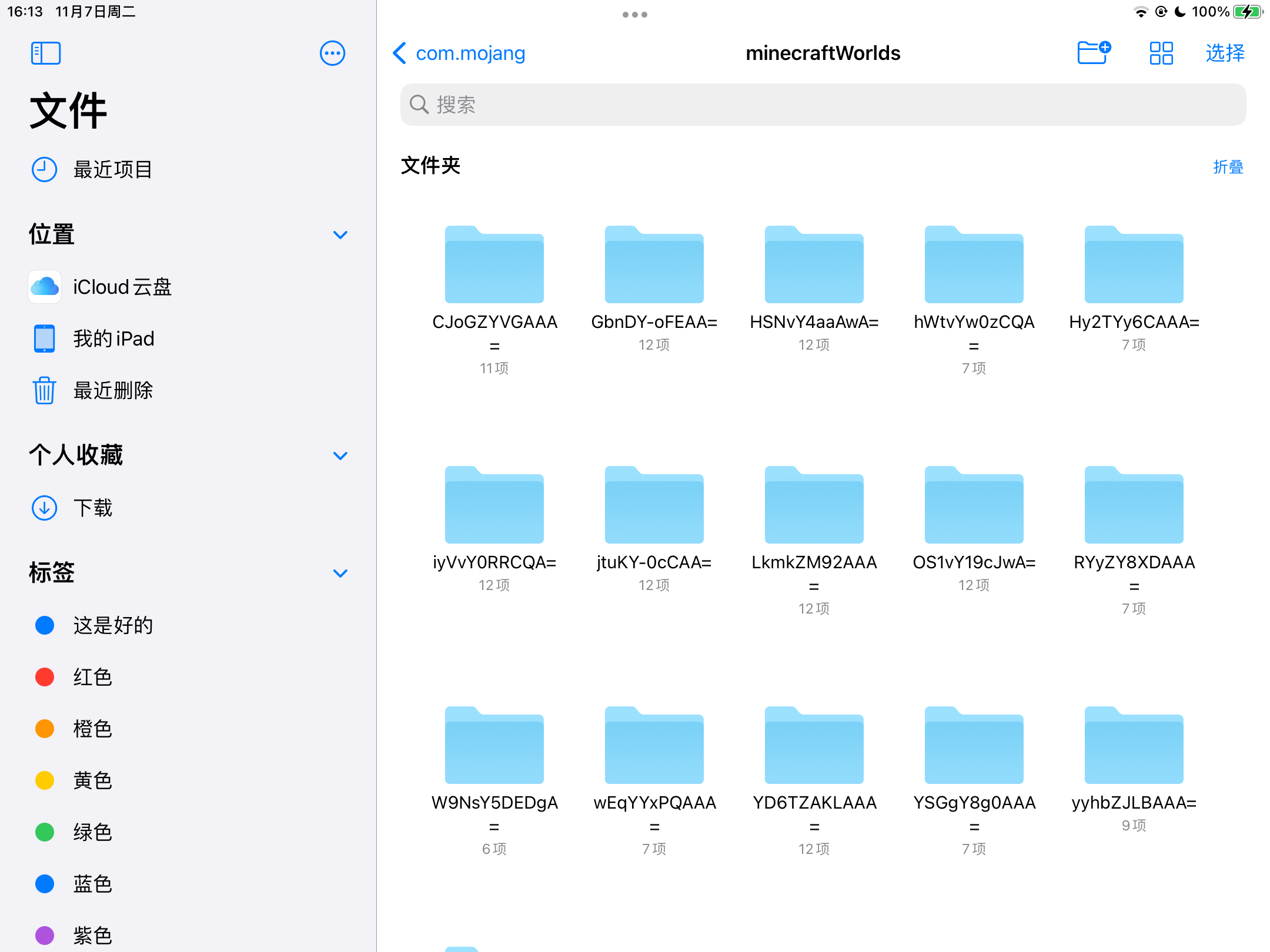
Task: Select the 橙色 tag
Action: [188, 729]
